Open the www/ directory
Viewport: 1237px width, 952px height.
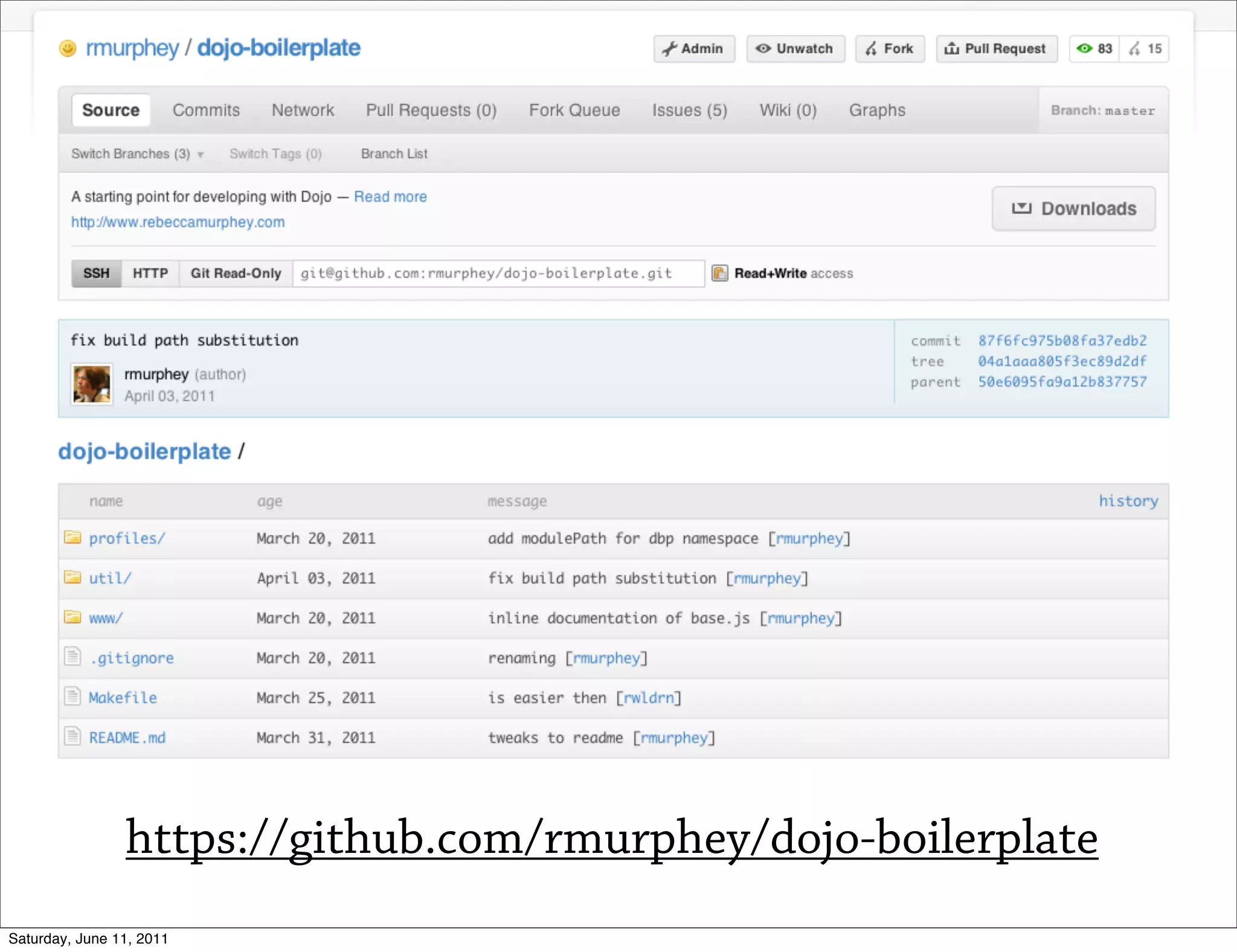coord(106,619)
